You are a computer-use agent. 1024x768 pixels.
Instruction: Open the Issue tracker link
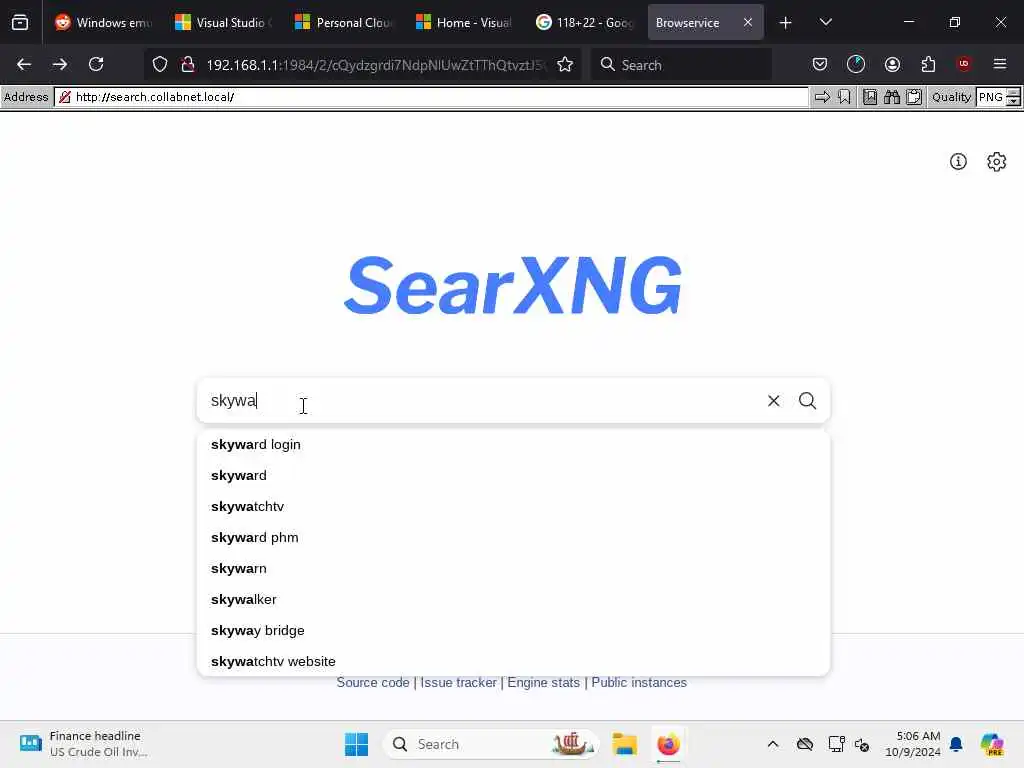click(458, 682)
